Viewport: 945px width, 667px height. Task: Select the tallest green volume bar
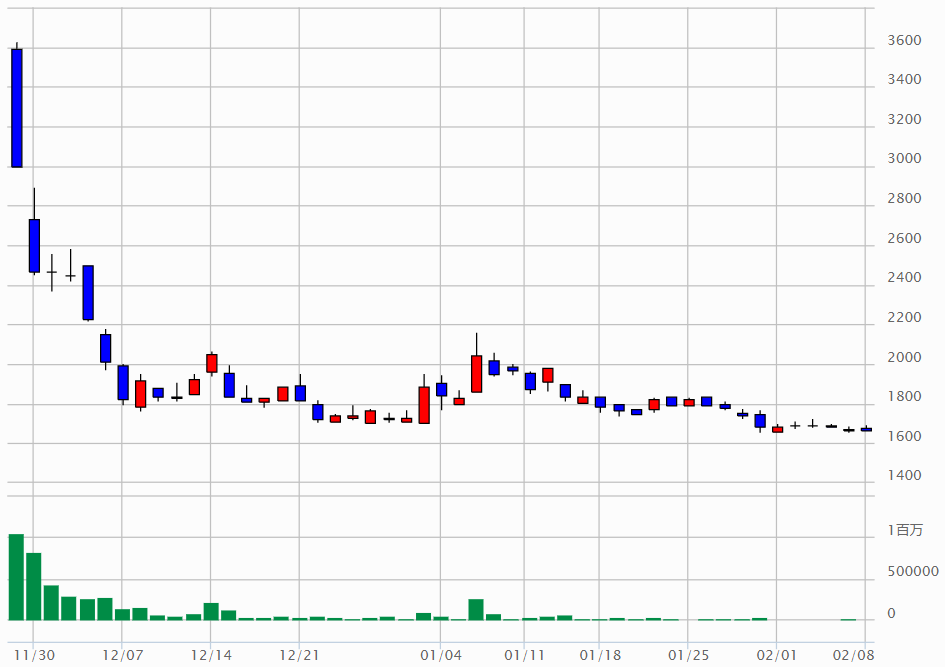pos(16,577)
